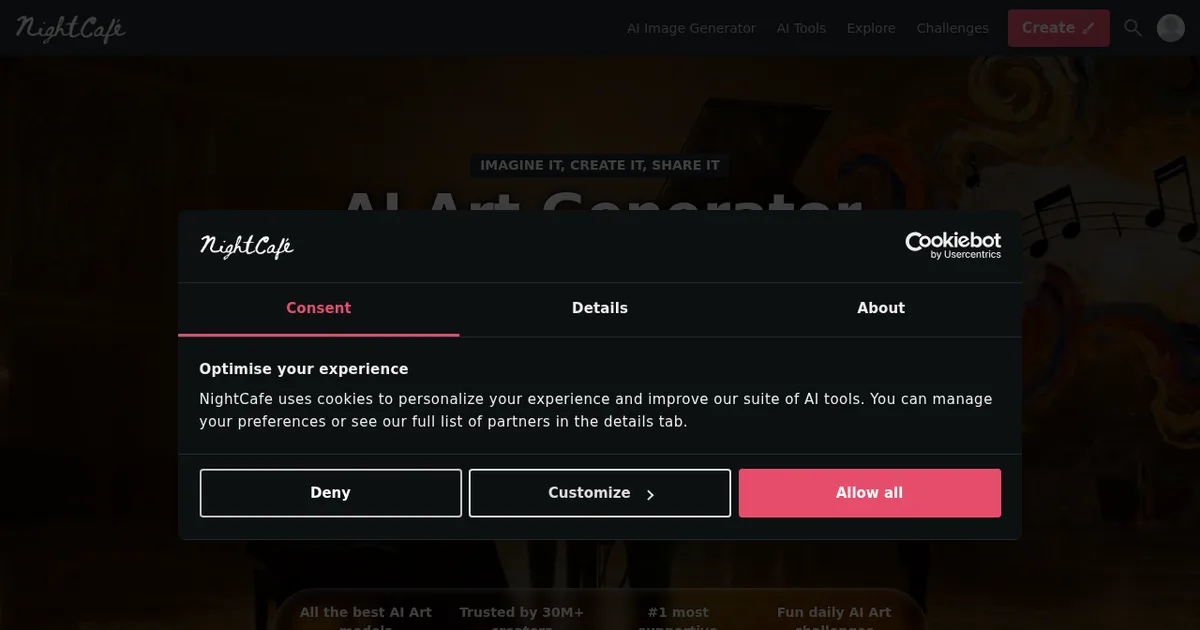Screen dimensions: 1200x630
Task: Accept cookies with Allow all
Action: click(870, 493)
